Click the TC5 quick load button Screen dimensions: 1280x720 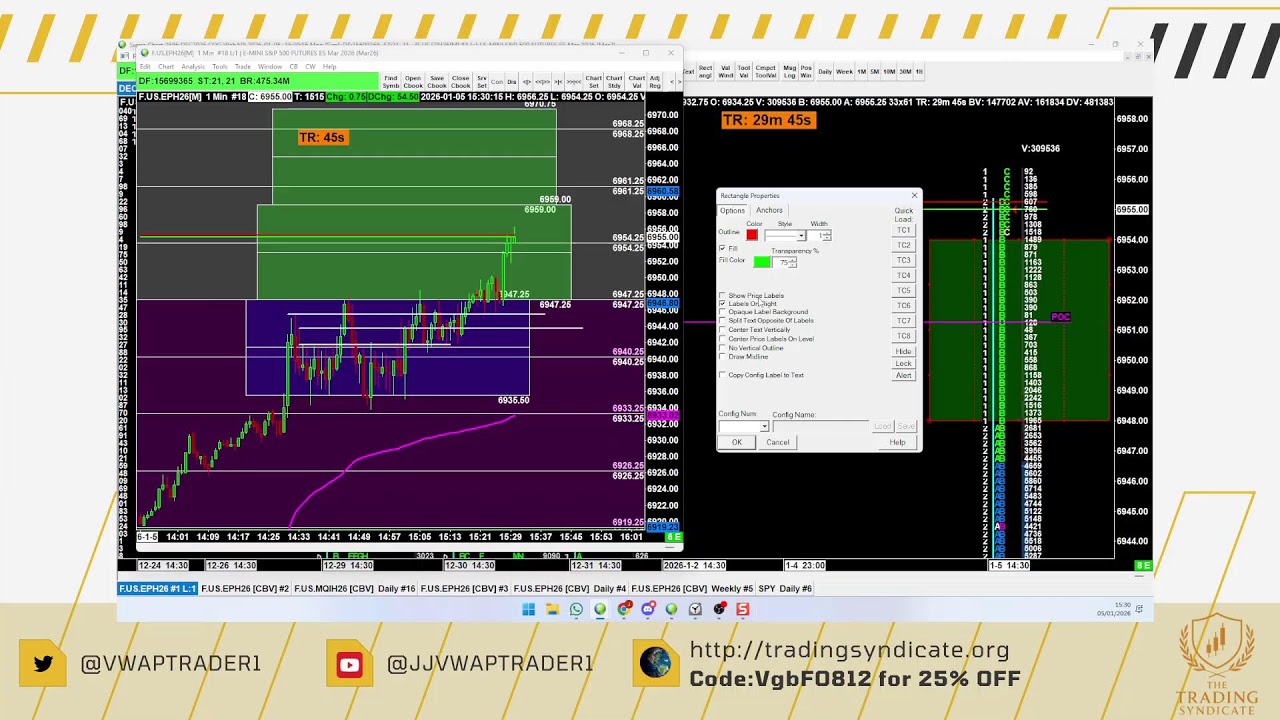pyautogui.click(x=904, y=290)
